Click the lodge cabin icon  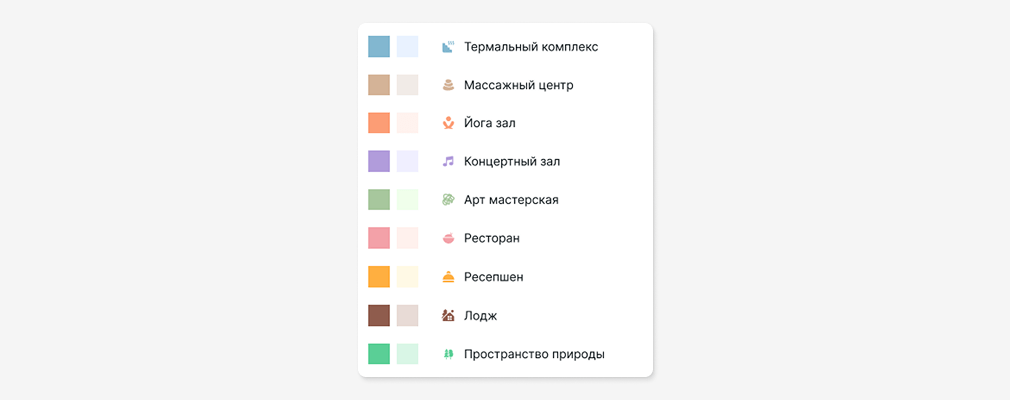click(x=448, y=315)
